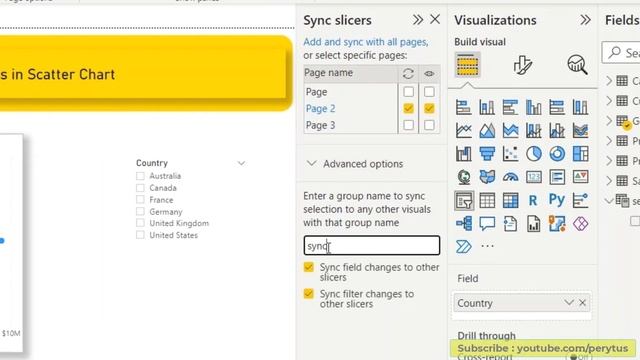This screenshot has width=640, height=360.
Task: Collapse the Visualizations pane
Action: 585,20
